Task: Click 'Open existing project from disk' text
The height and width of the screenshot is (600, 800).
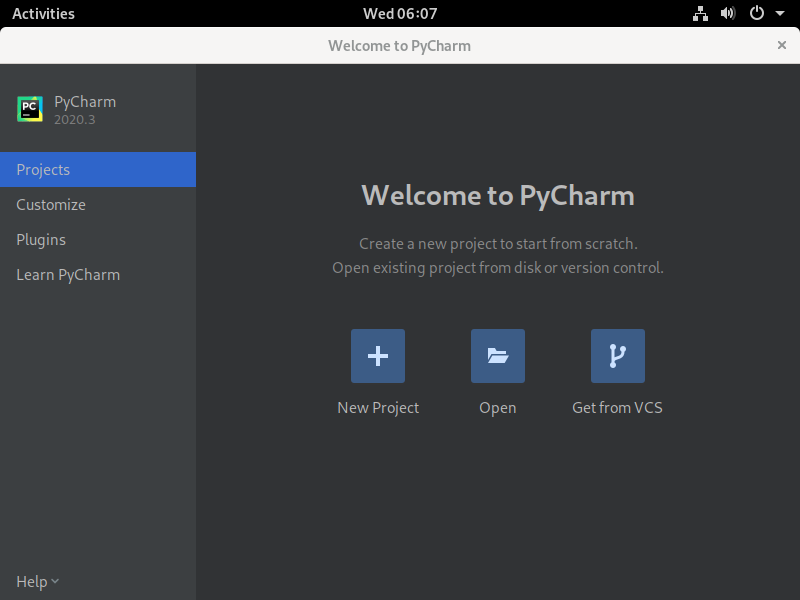Action: [437, 268]
